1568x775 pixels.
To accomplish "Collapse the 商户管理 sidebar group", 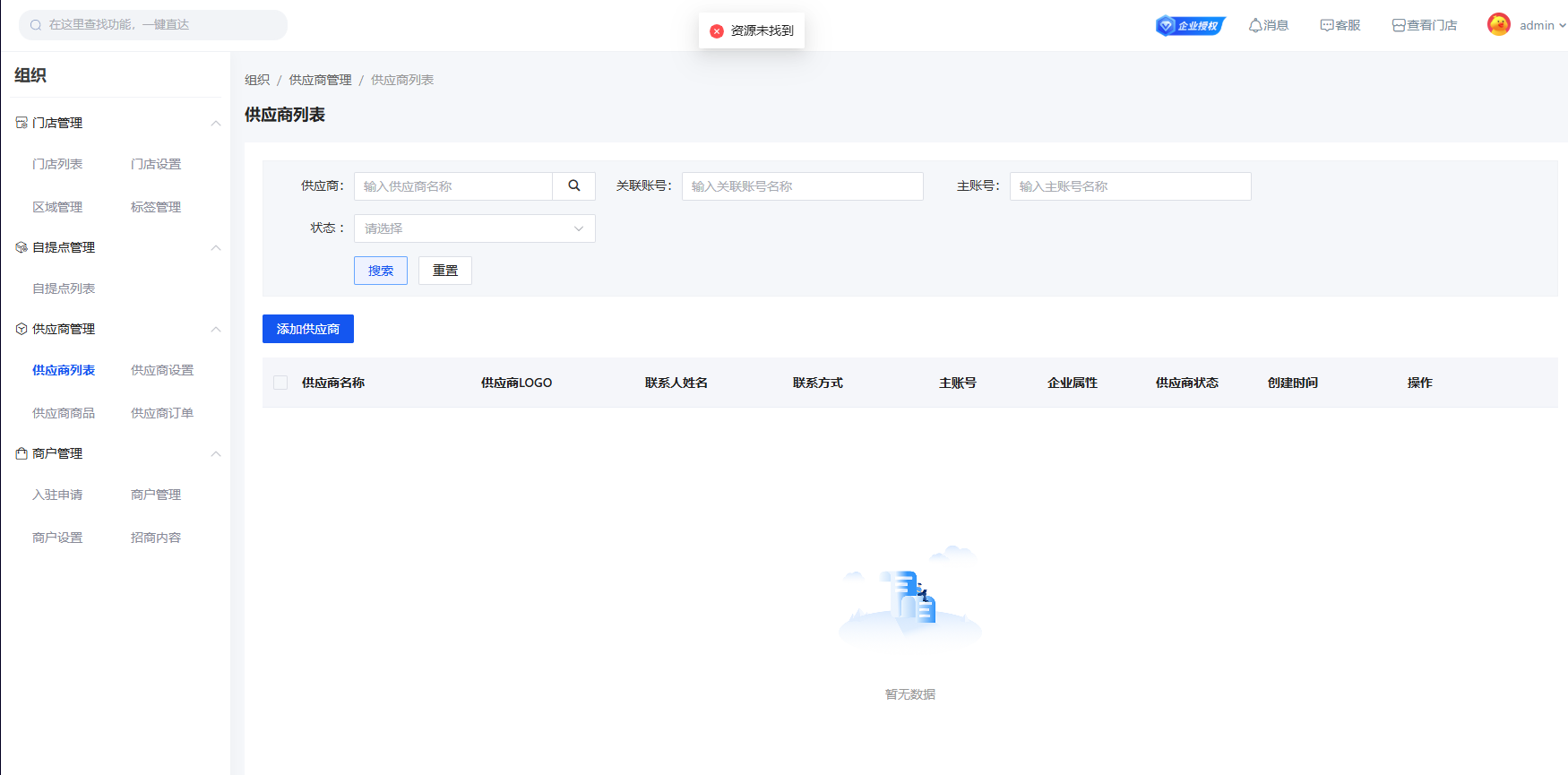I will pos(216,454).
